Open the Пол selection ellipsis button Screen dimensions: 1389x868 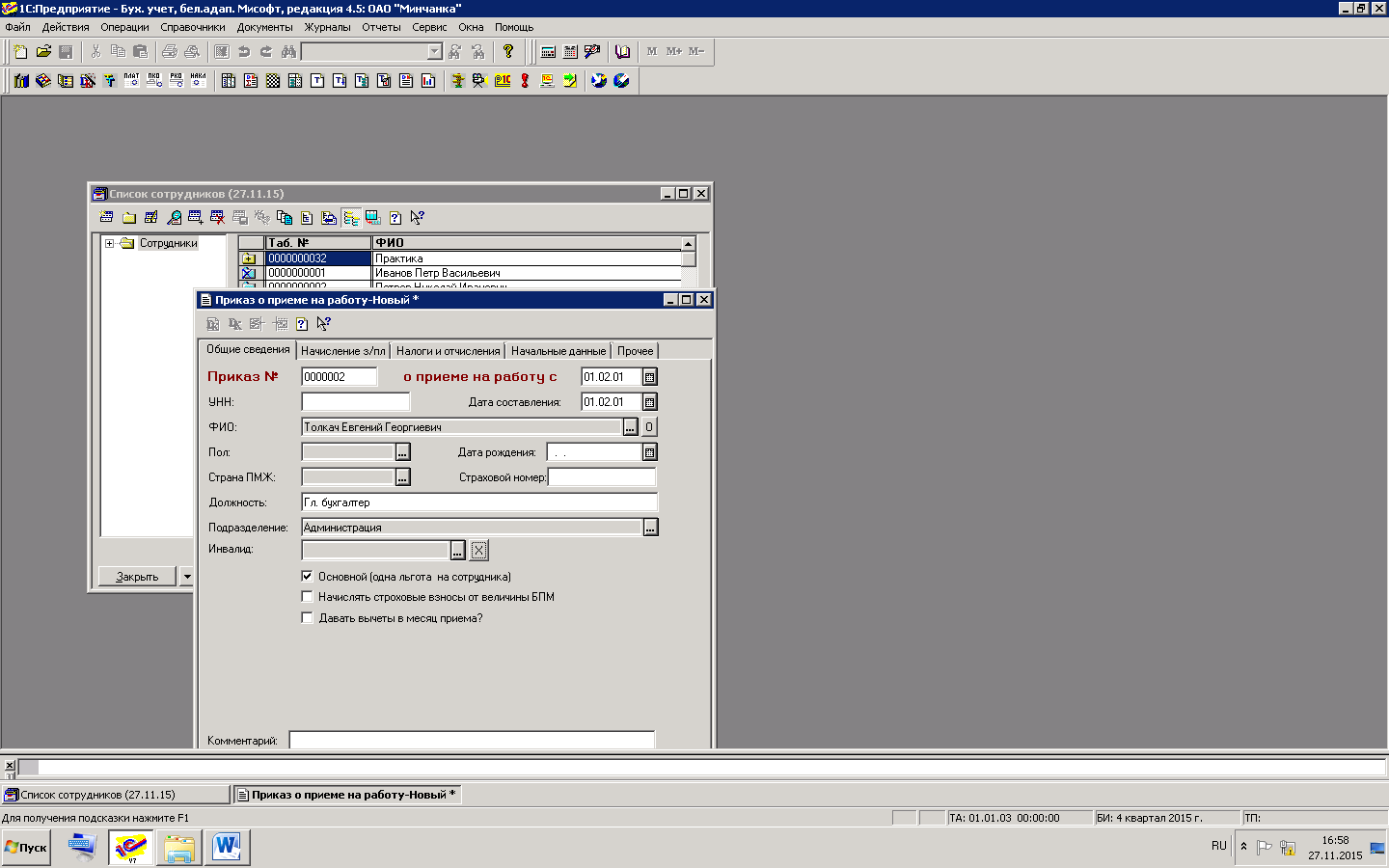click(403, 452)
